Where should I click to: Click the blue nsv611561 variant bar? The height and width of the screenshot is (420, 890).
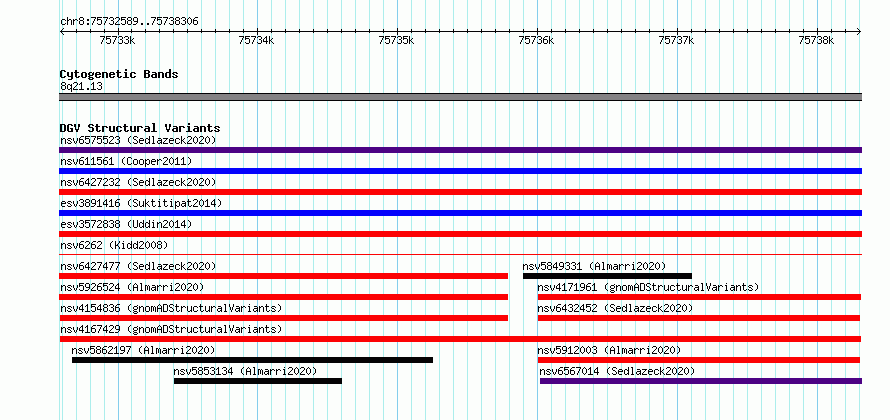tap(460, 171)
